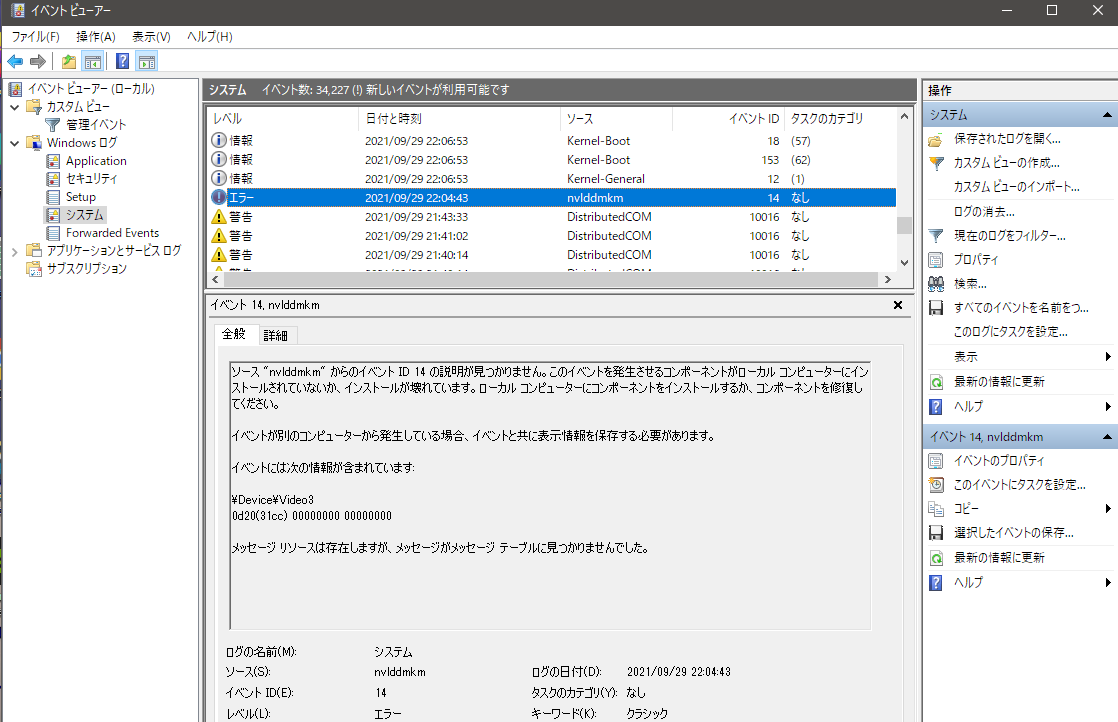Expand the 表示 submenu arrow
Image resolution: width=1118 pixels, height=722 pixels.
coord(1107,356)
